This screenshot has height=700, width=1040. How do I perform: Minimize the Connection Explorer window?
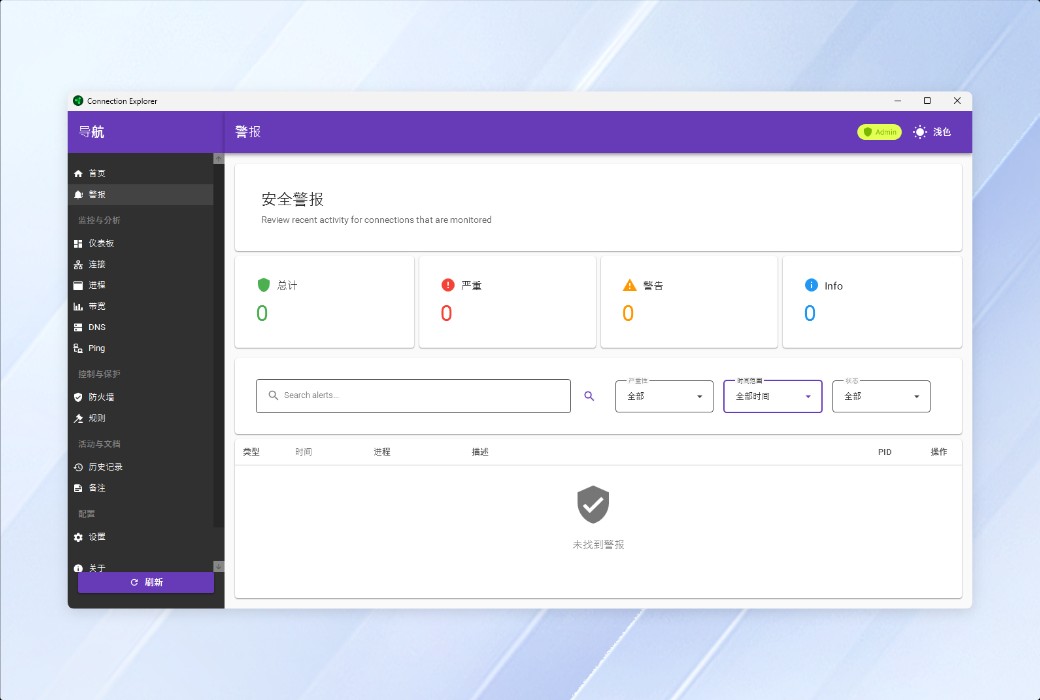(x=897, y=101)
